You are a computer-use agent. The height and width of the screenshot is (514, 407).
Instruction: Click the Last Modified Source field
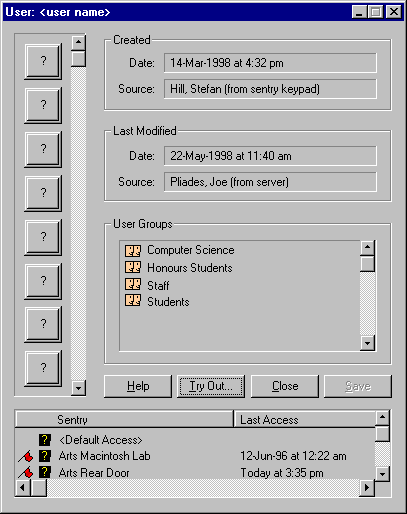click(x=270, y=182)
